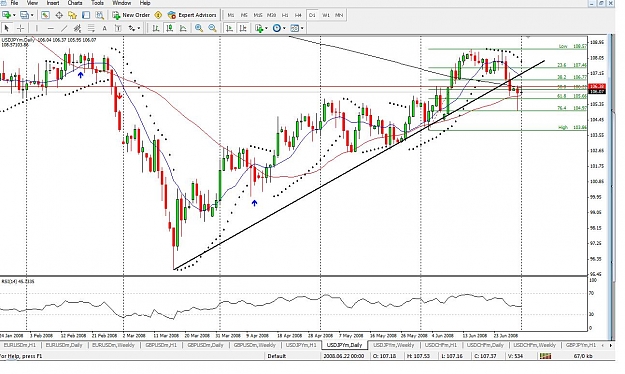Select the D1 timeframe button

(312, 15)
